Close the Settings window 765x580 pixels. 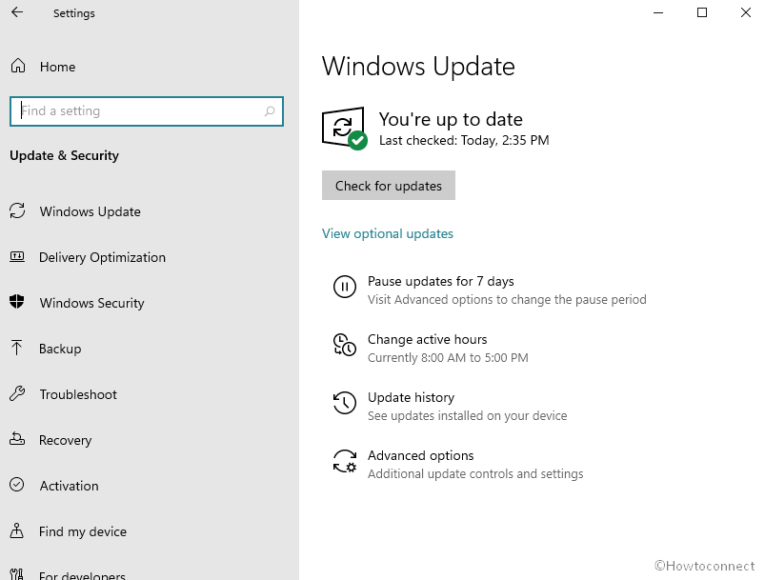click(x=745, y=12)
